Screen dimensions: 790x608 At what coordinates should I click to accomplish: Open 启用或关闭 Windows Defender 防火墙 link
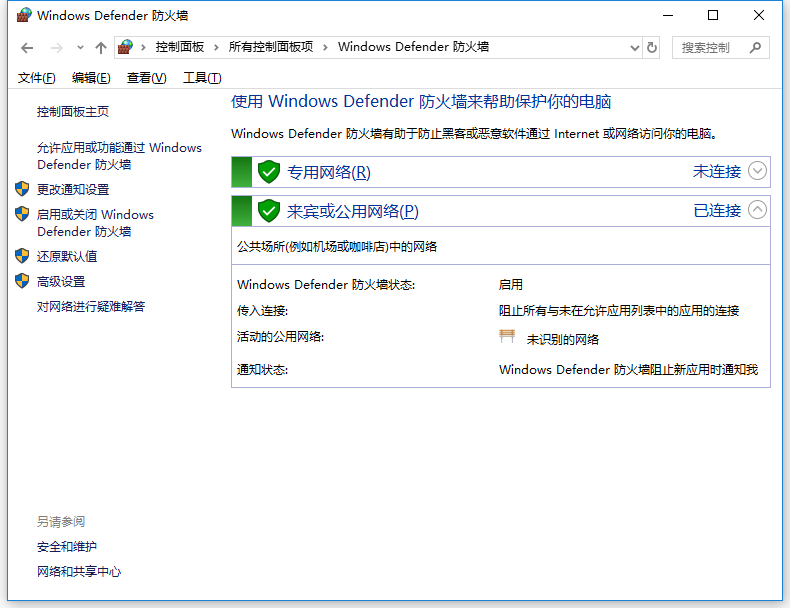(x=95, y=223)
